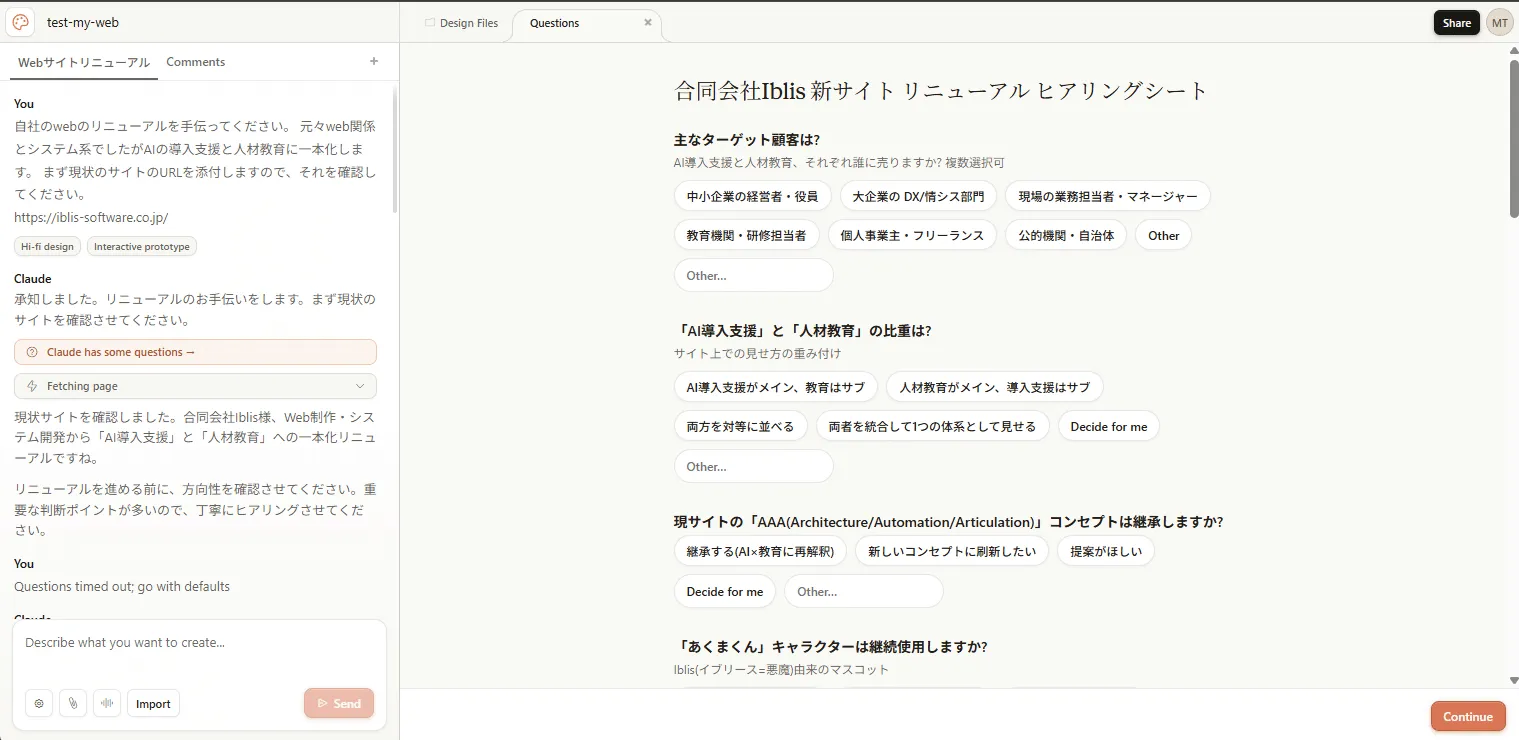Choose AI導入支援がメイン、教育はサブ
This screenshot has height=740, width=1519.
point(776,387)
